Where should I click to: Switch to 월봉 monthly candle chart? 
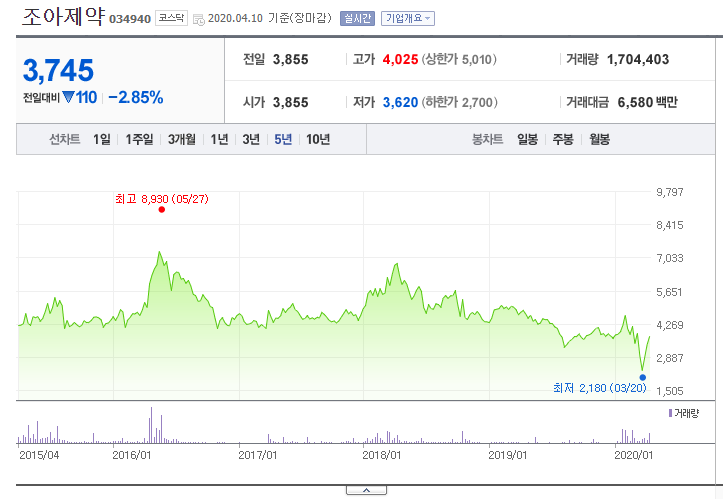pyautogui.click(x=599, y=139)
